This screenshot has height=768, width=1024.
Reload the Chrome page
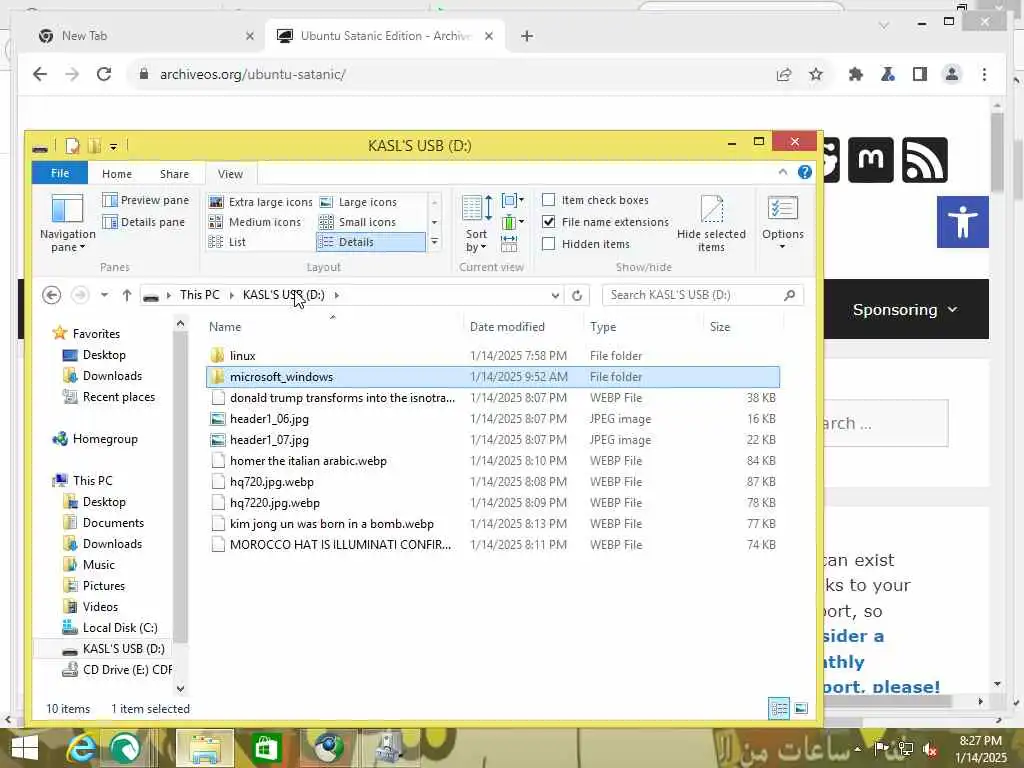click(104, 74)
